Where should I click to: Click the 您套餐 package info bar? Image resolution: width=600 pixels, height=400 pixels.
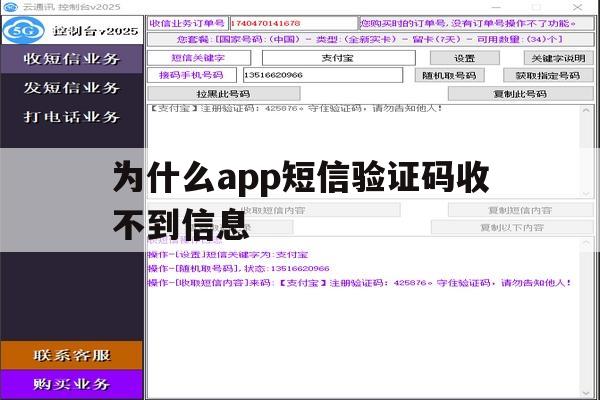(370, 39)
